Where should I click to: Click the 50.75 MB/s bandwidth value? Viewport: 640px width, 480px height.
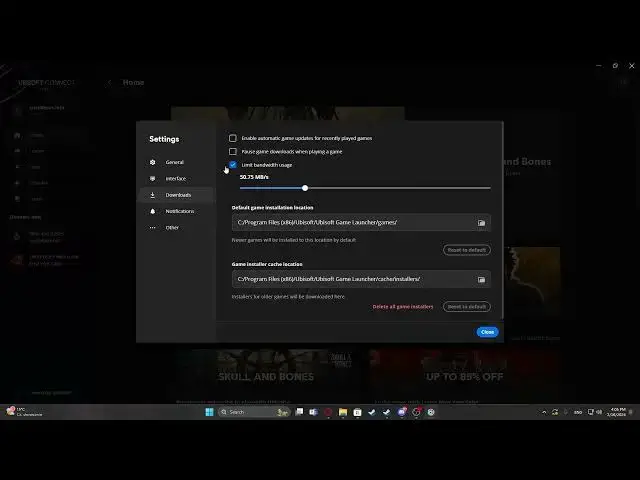254,177
